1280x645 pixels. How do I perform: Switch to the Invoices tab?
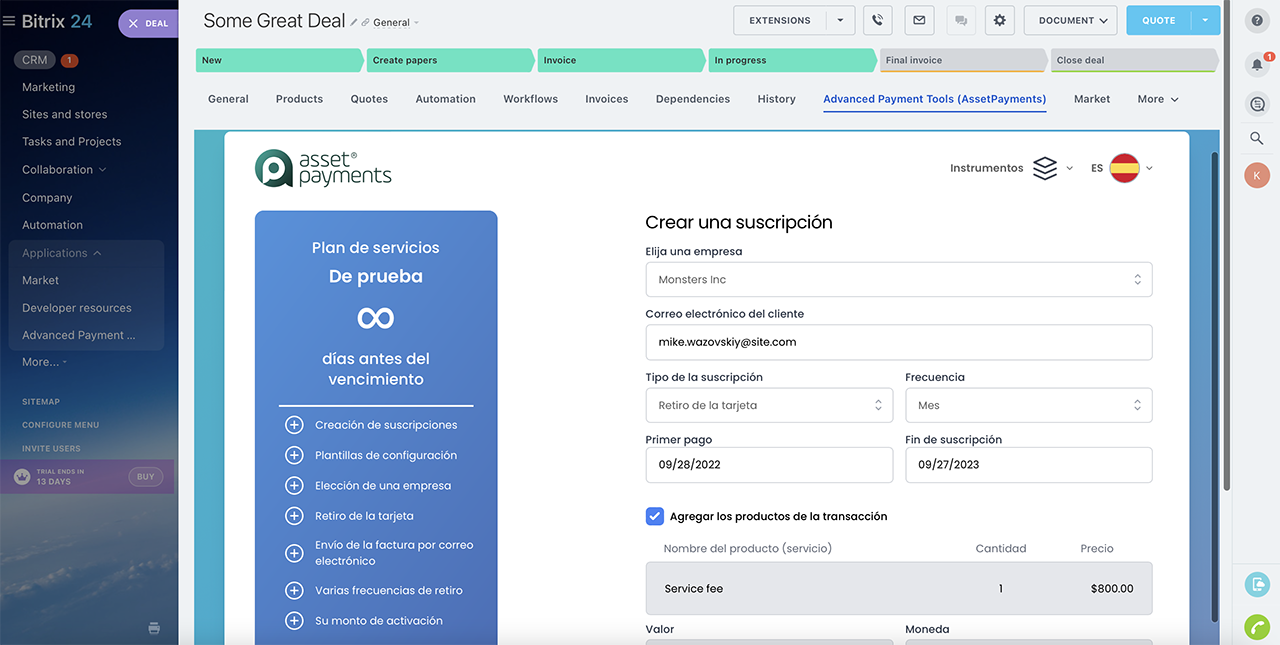[x=606, y=99]
